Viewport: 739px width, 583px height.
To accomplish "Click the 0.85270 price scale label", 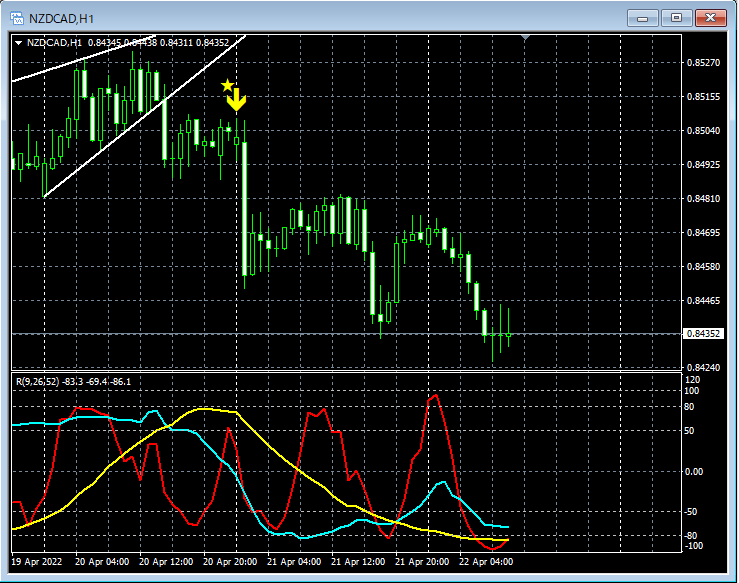I will click(703, 63).
